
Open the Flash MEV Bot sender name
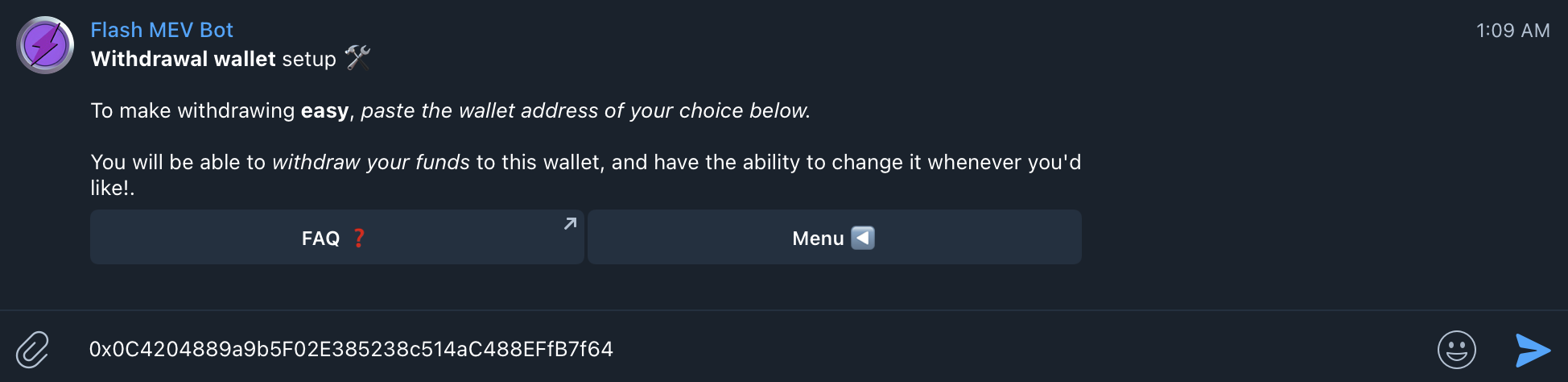click(161, 30)
